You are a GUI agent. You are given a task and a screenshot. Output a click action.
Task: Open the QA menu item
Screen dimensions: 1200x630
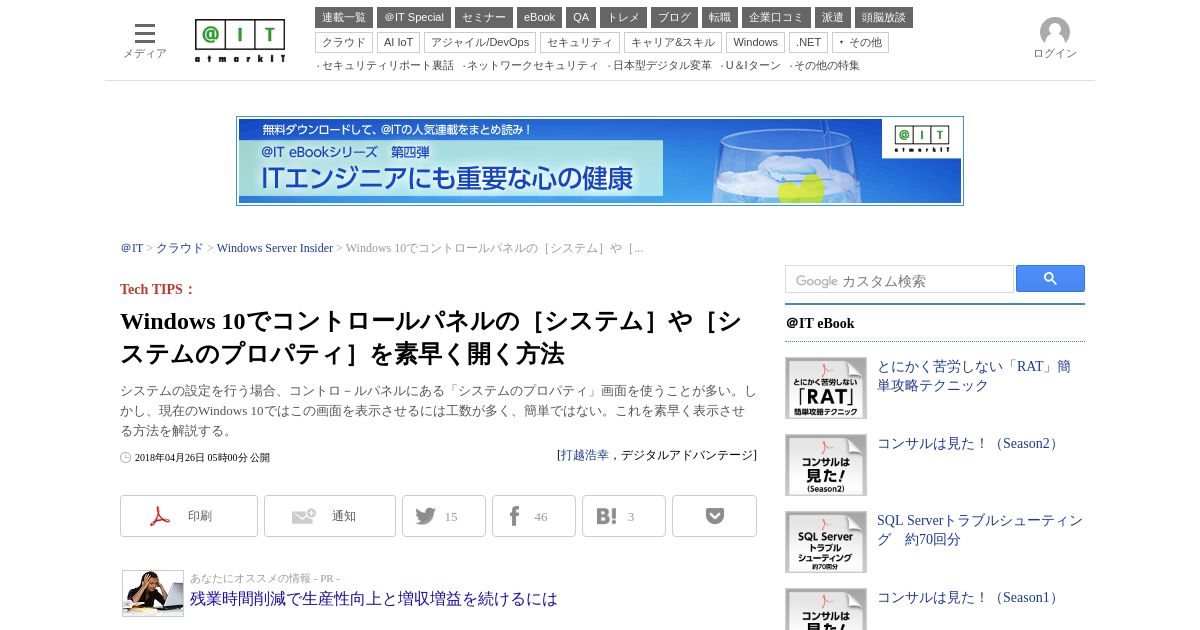[581, 18]
